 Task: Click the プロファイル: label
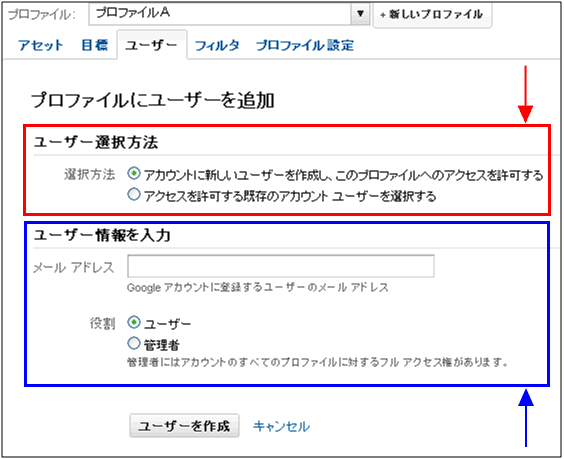click(42, 15)
